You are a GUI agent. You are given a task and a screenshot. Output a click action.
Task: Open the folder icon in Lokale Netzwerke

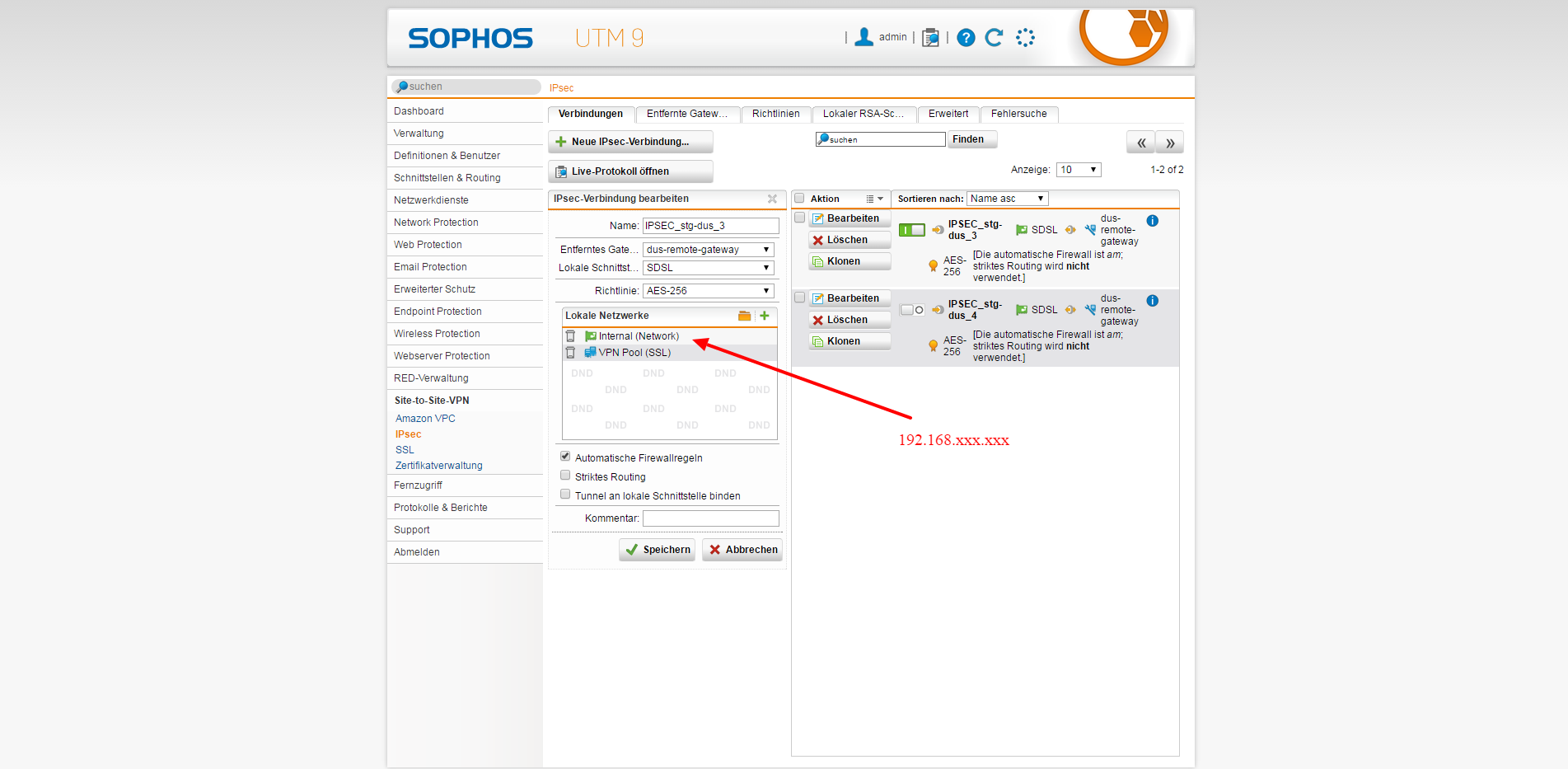pyautogui.click(x=744, y=316)
